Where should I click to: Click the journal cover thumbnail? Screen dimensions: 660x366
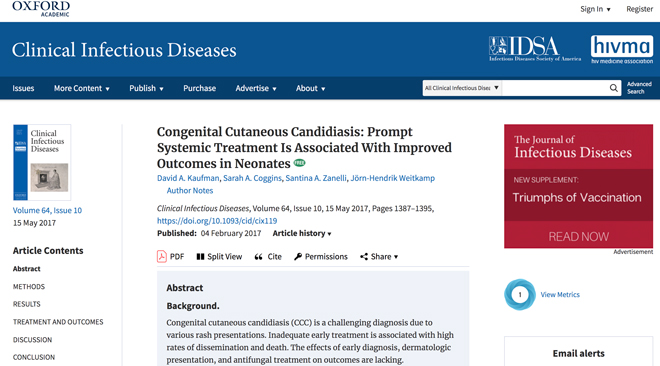coord(42,162)
